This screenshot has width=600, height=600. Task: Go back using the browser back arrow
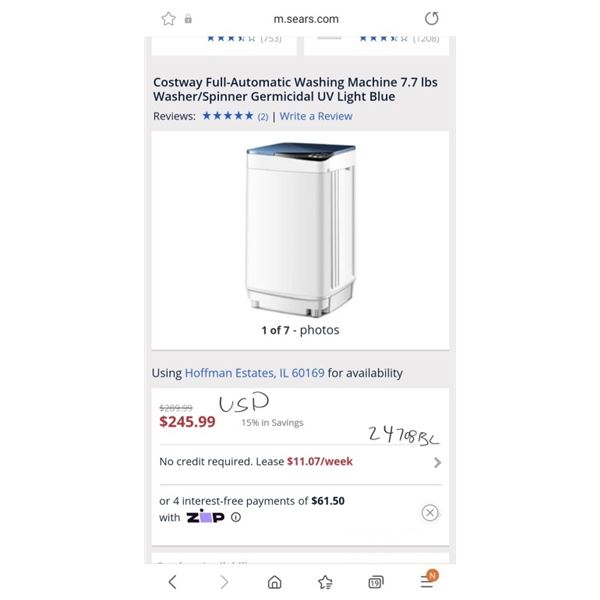173,582
